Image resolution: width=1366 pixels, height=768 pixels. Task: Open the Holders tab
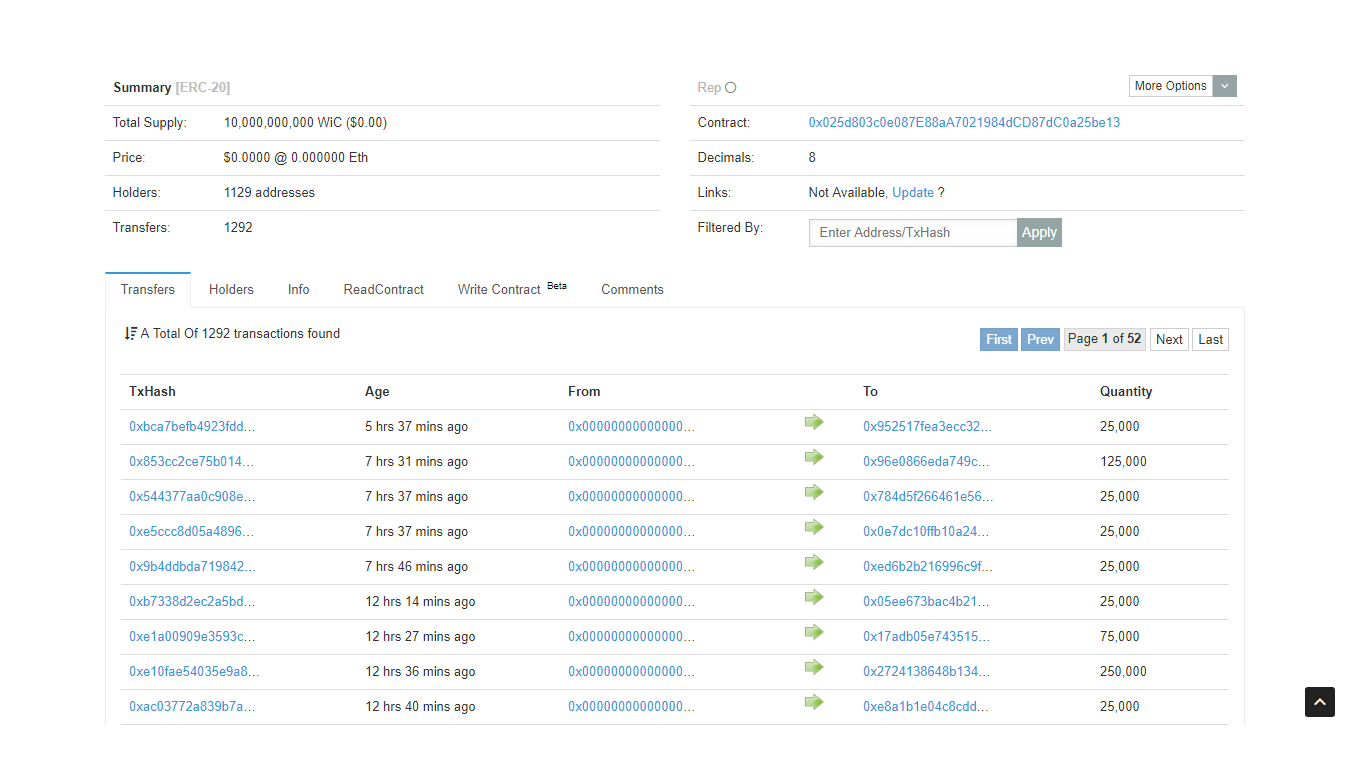pos(231,290)
